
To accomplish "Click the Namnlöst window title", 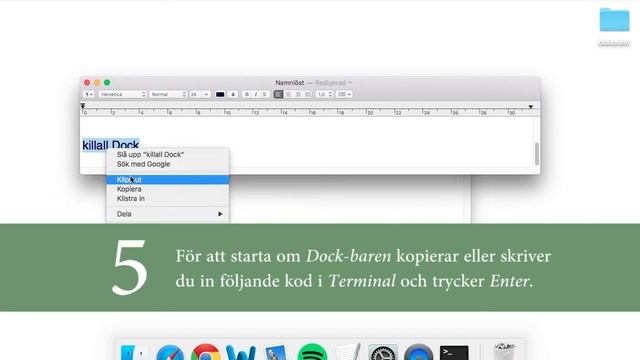I will (x=289, y=83).
